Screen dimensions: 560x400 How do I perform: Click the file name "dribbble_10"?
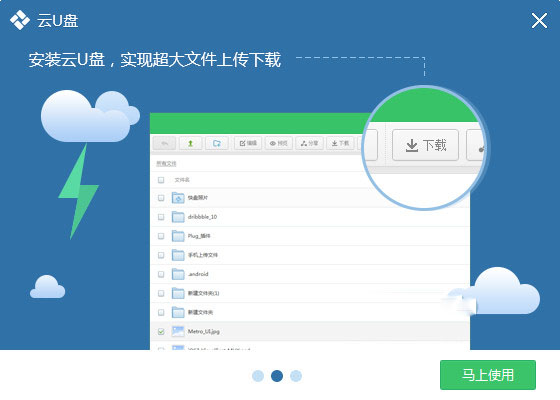pos(202,217)
